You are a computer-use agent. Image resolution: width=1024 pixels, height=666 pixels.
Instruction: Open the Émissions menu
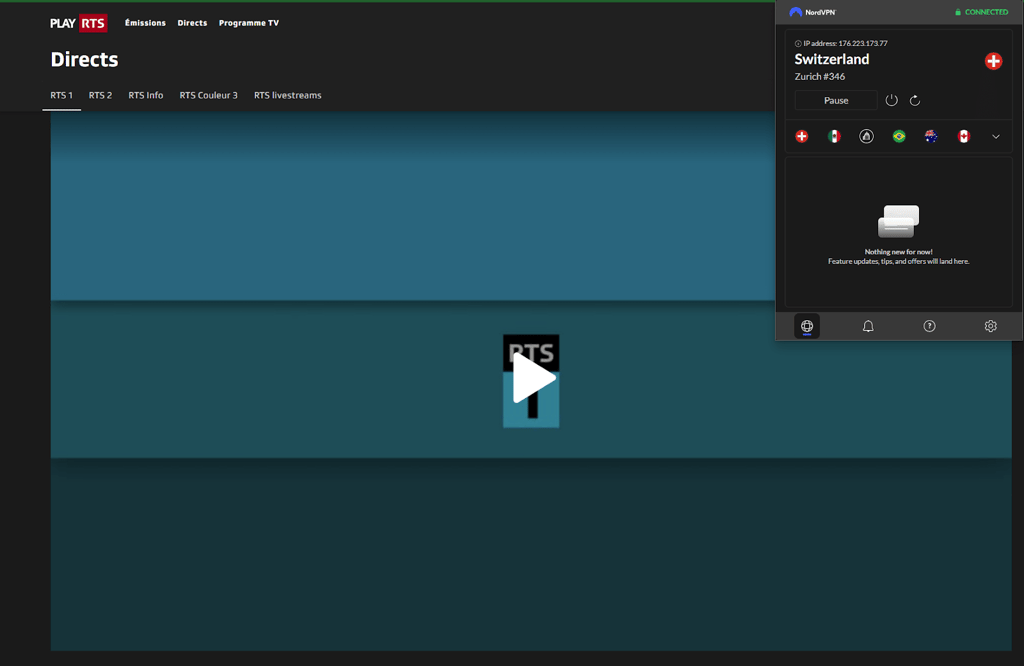145,23
